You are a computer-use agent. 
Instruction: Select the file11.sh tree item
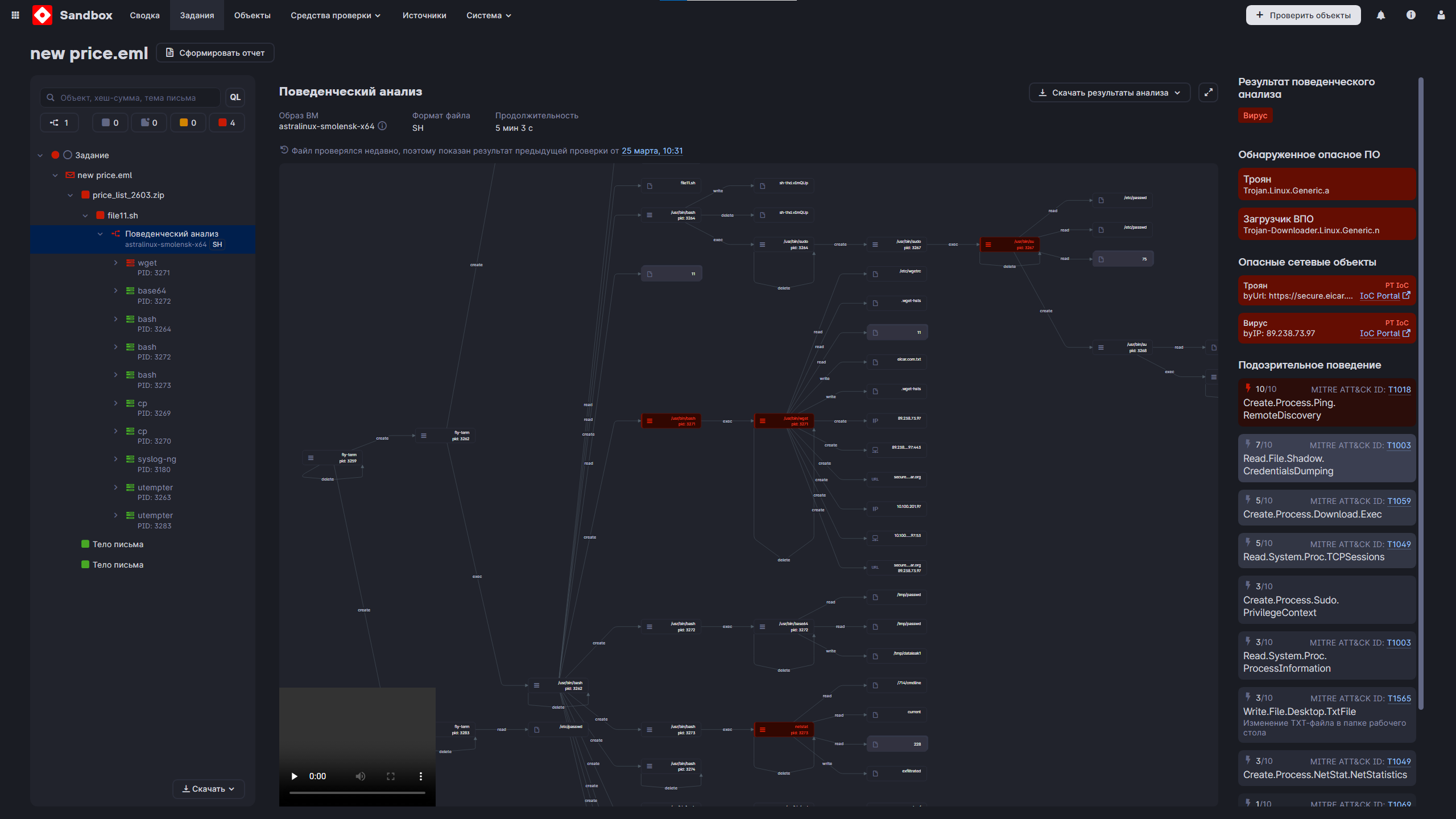pos(122,216)
